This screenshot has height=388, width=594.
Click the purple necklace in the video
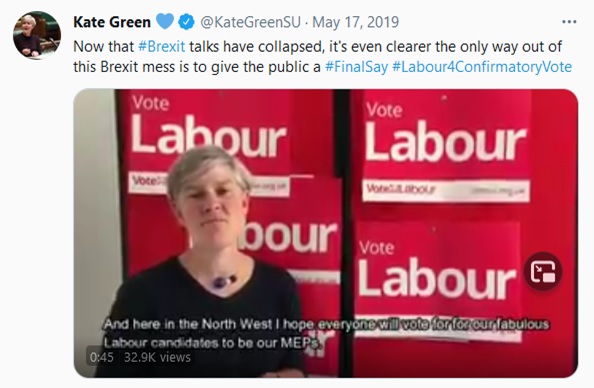pyautogui.click(x=224, y=281)
